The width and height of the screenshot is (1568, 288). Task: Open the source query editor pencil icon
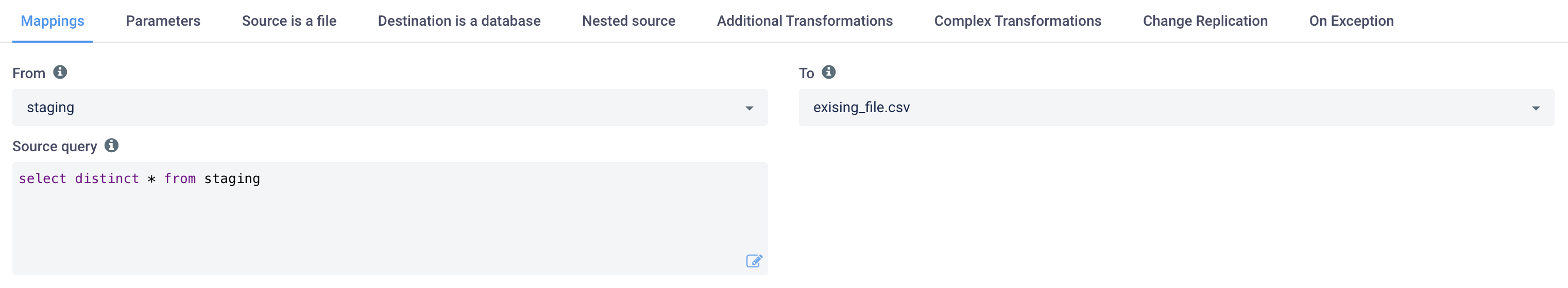[x=754, y=261]
